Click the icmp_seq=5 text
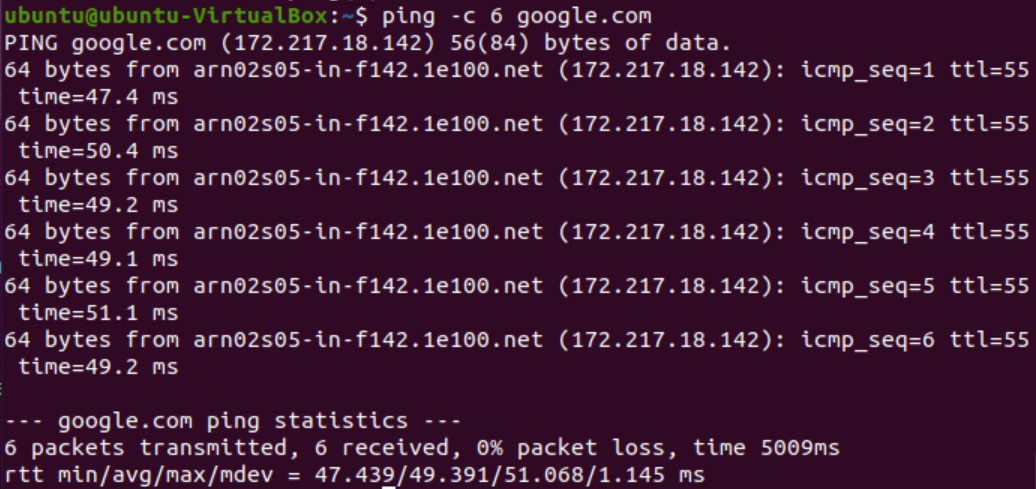 (x=868, y=285)
